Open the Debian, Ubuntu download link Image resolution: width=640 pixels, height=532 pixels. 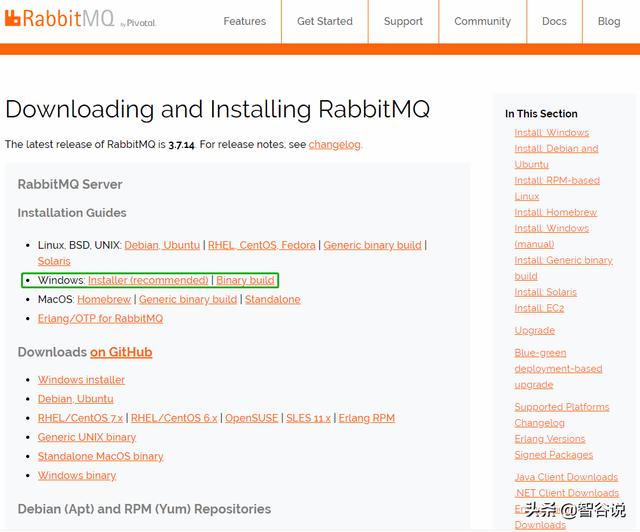(x=76, y=399)
